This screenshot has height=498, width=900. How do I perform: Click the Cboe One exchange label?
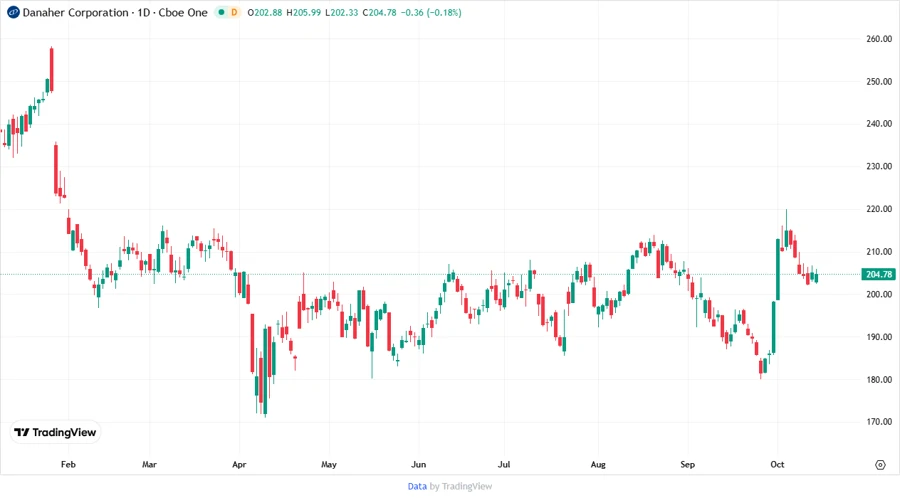point(185,13)
